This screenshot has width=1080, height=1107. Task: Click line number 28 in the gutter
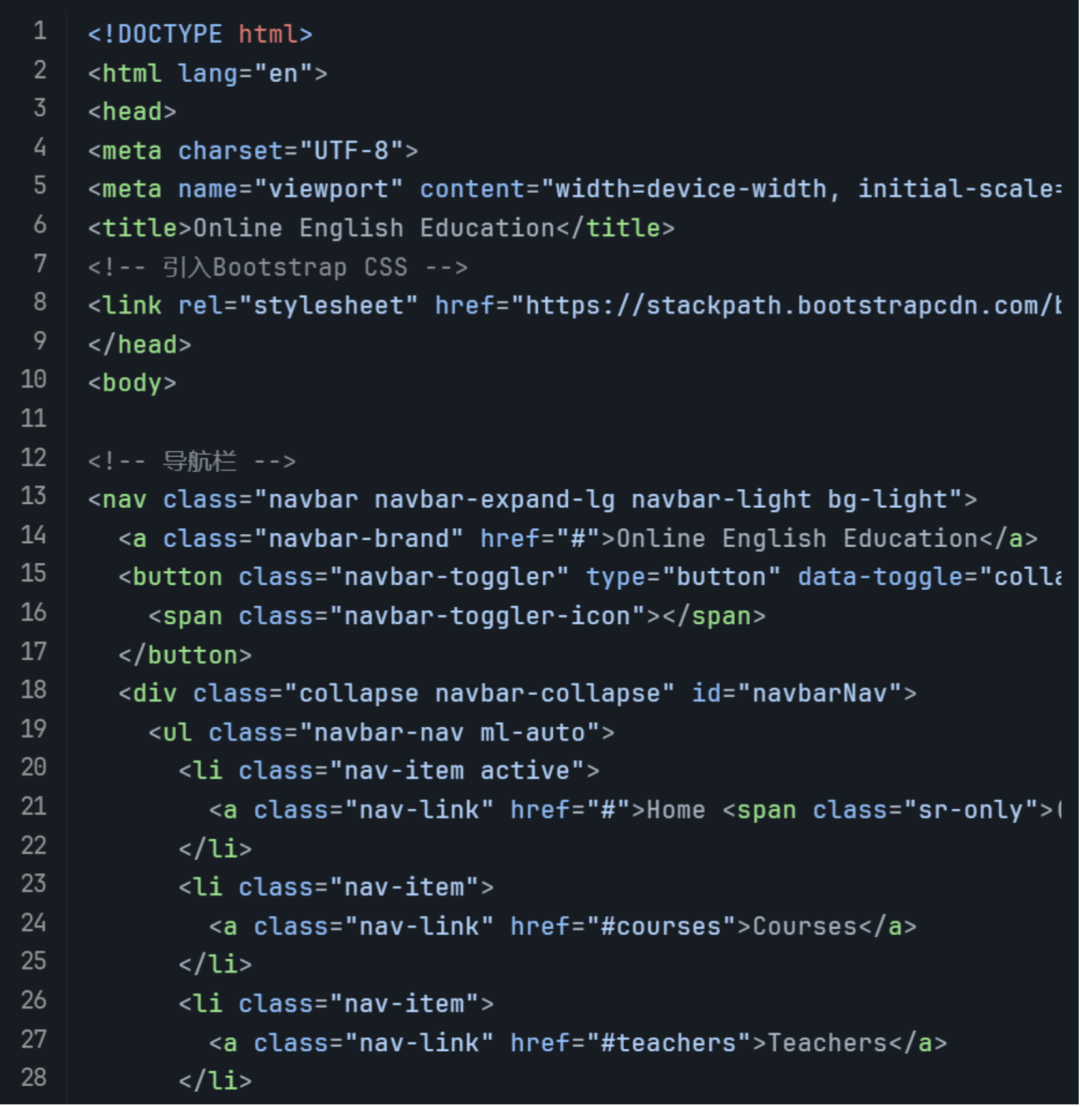click(34, 1078)
